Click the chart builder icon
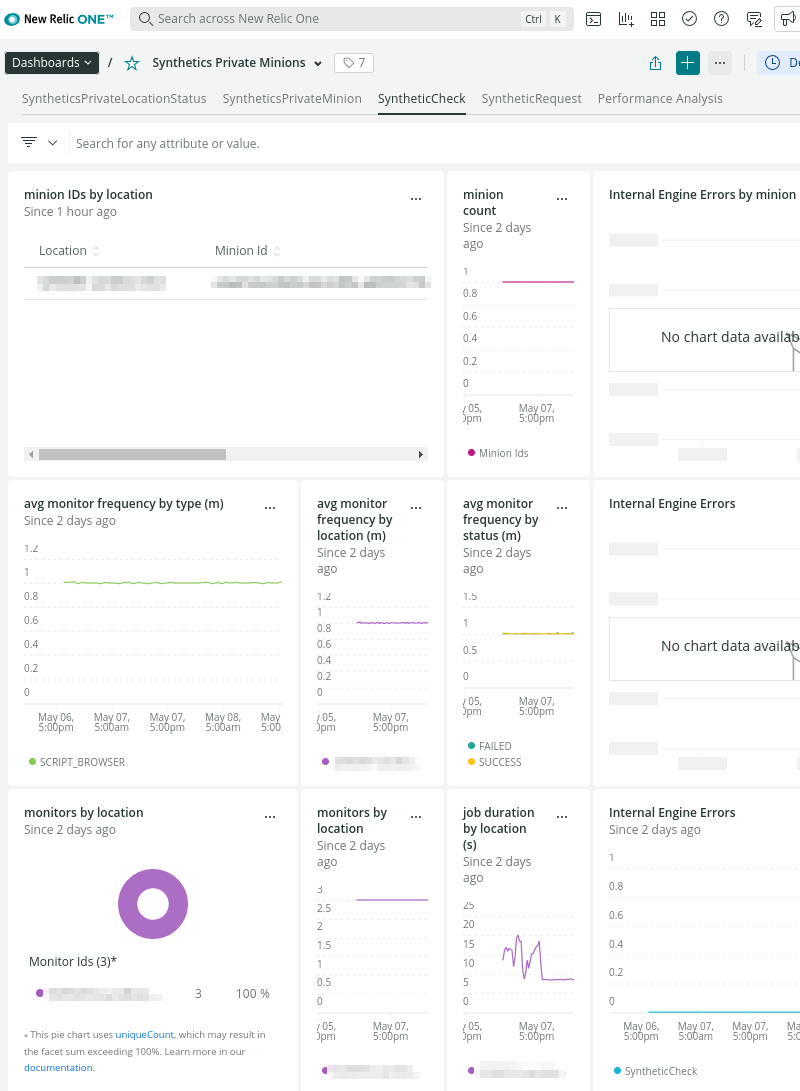The image size is (800, 1091). (x=626, y=19)
